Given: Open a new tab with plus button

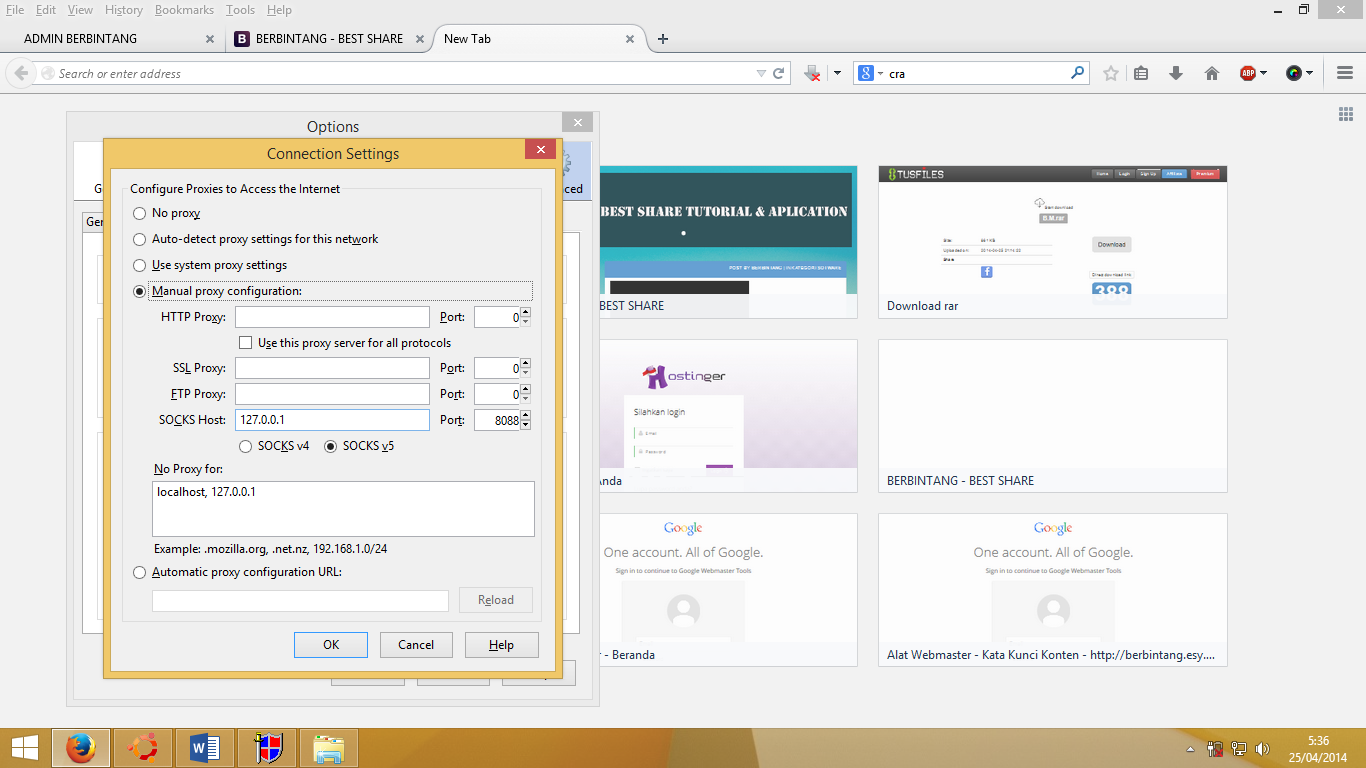Looking at the screenshot, I should 662,39.
